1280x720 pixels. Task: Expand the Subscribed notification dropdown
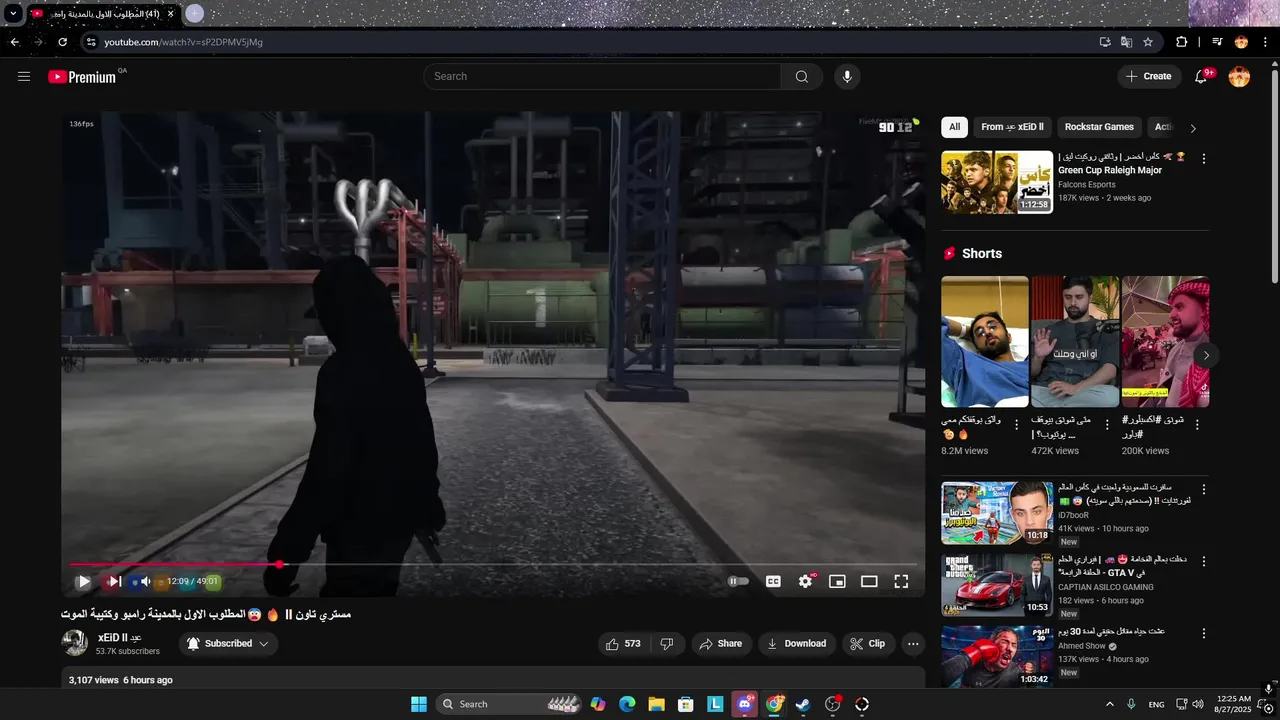coord(228,644)
